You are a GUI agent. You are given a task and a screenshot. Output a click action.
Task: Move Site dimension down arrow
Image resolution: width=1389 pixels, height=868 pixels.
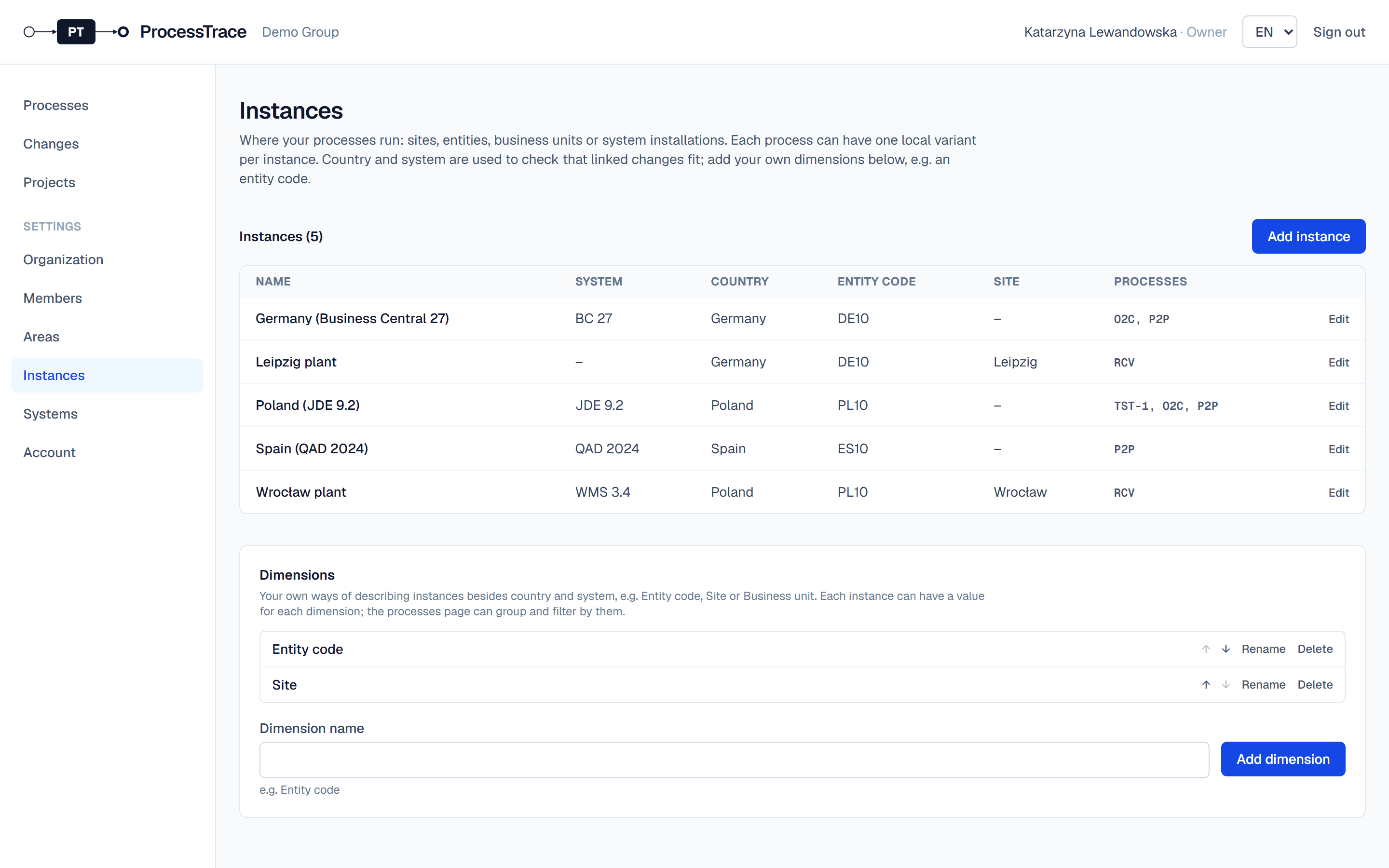coord(1226,685)
